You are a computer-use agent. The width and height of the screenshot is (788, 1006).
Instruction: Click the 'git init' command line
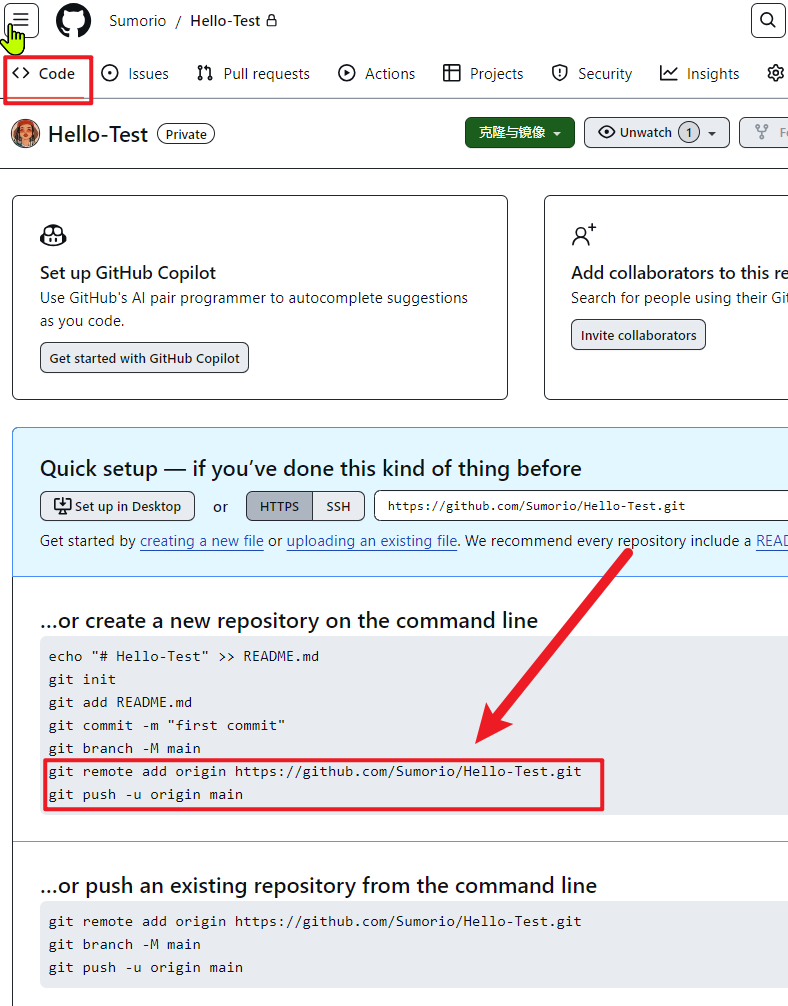tap(82, 679)
